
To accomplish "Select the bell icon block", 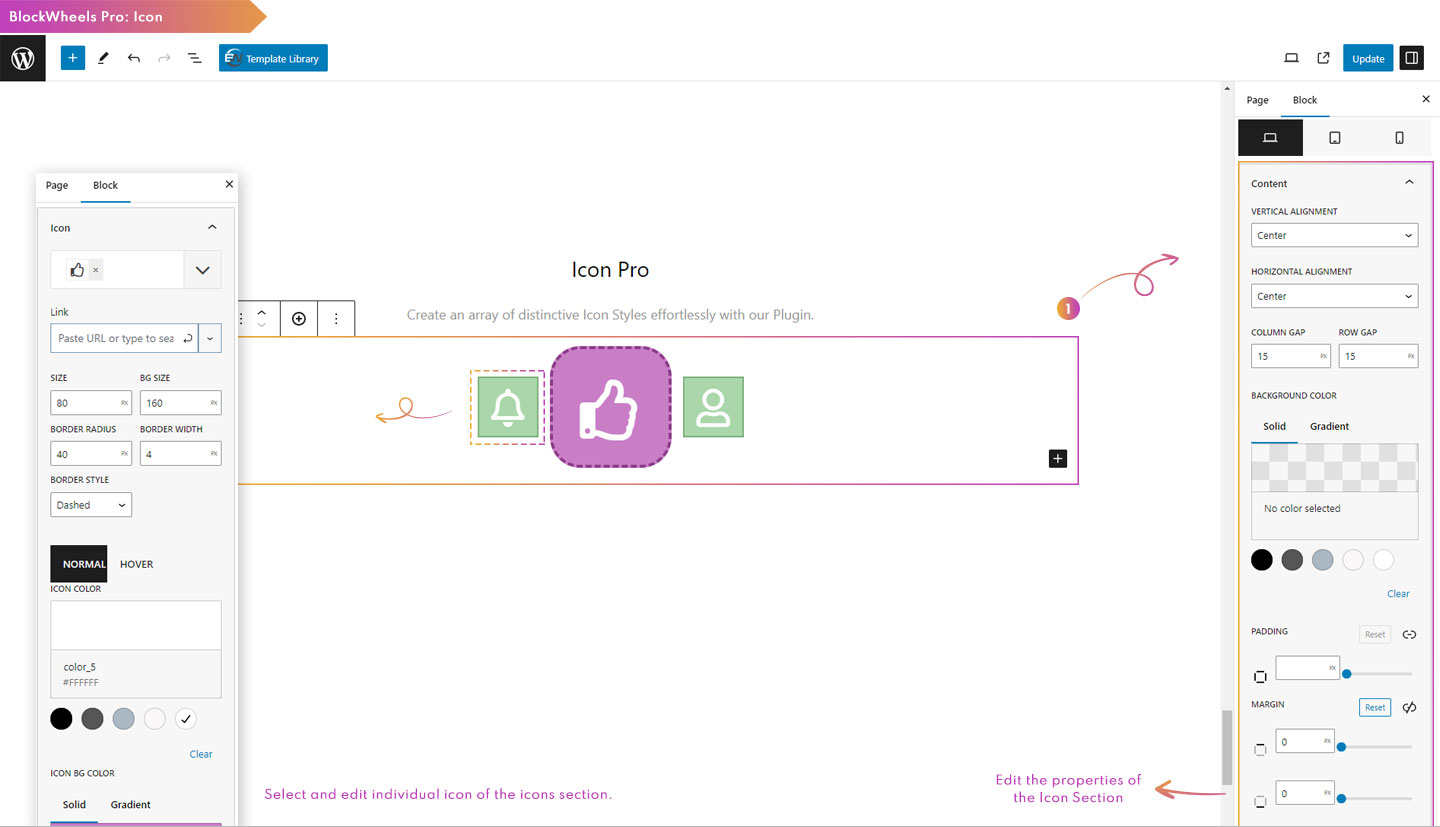I will [508, 407].
